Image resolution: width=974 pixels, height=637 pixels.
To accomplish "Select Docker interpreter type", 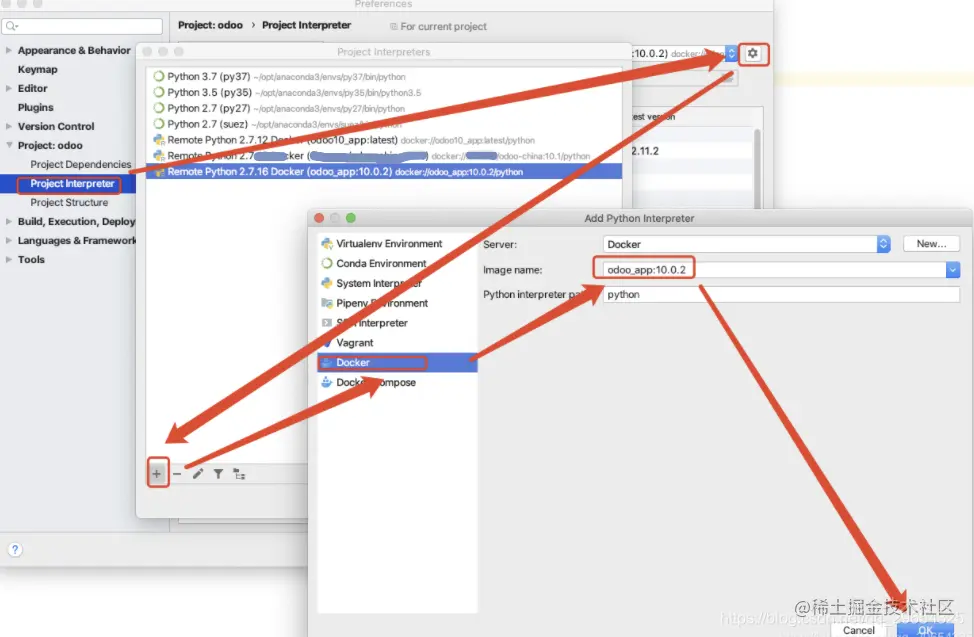I will click(x=397, y=363).
